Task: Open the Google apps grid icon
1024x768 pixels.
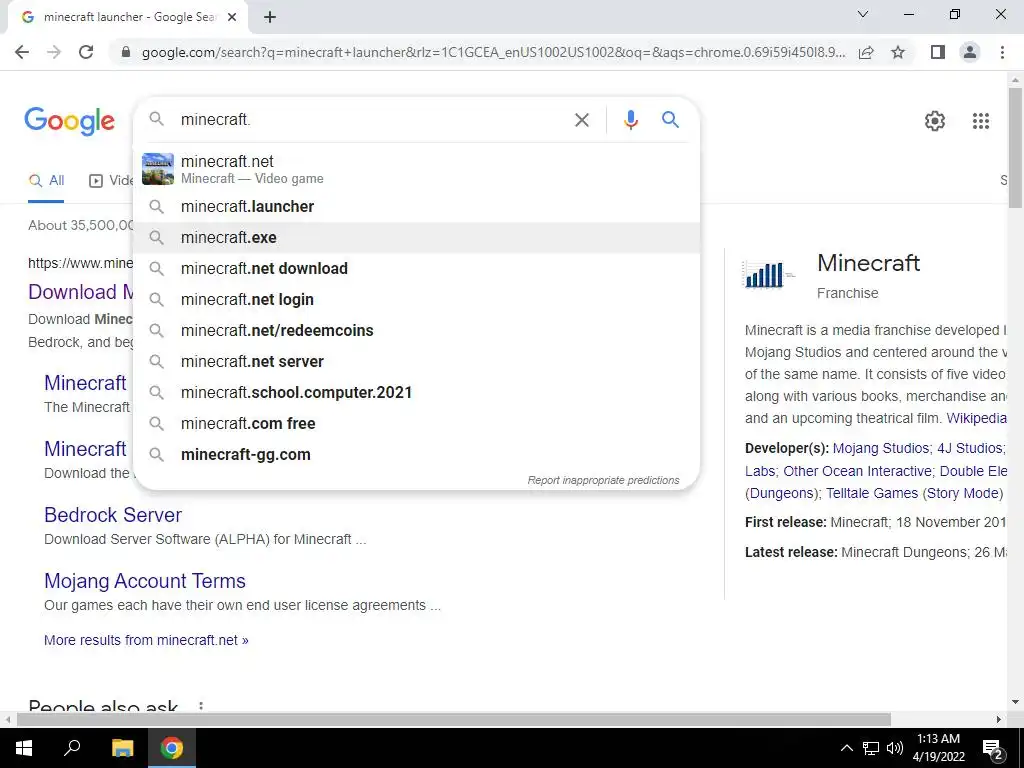Action: [980, 121]
